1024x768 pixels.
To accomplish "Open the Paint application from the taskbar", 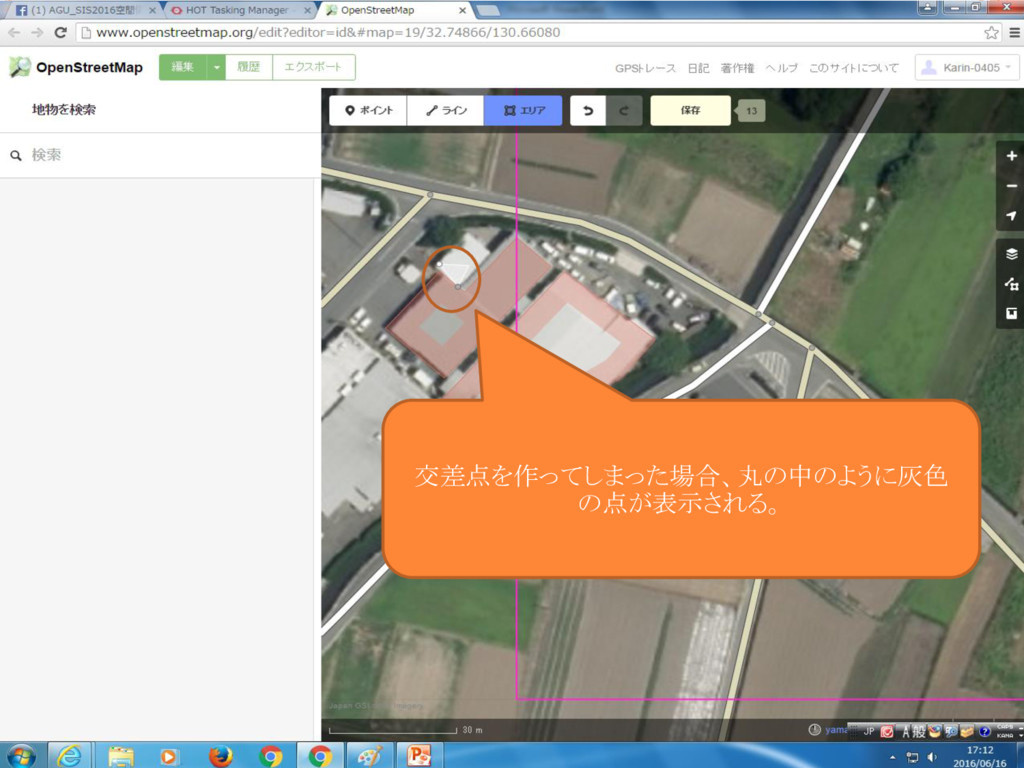I will point(369,756).
